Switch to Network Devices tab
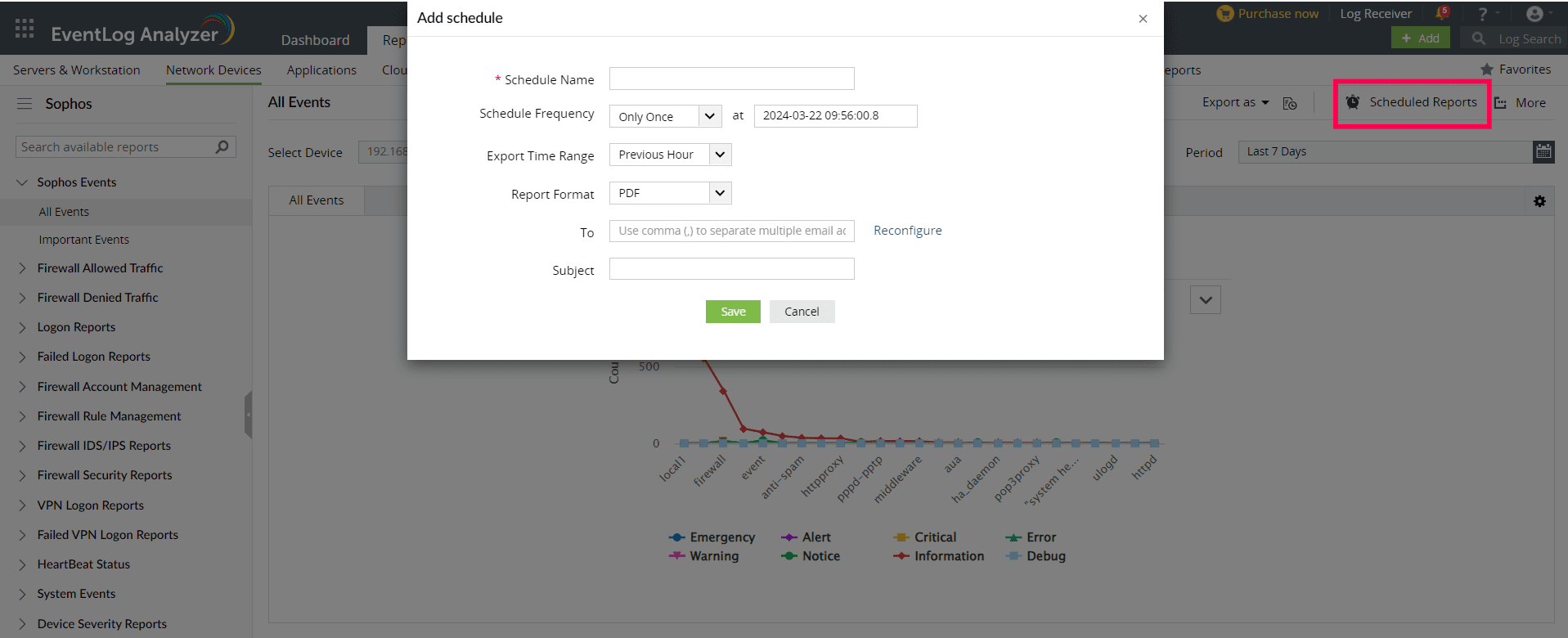Image resolution: width=1568 pixels, height=638 pixels. point(213,70)
